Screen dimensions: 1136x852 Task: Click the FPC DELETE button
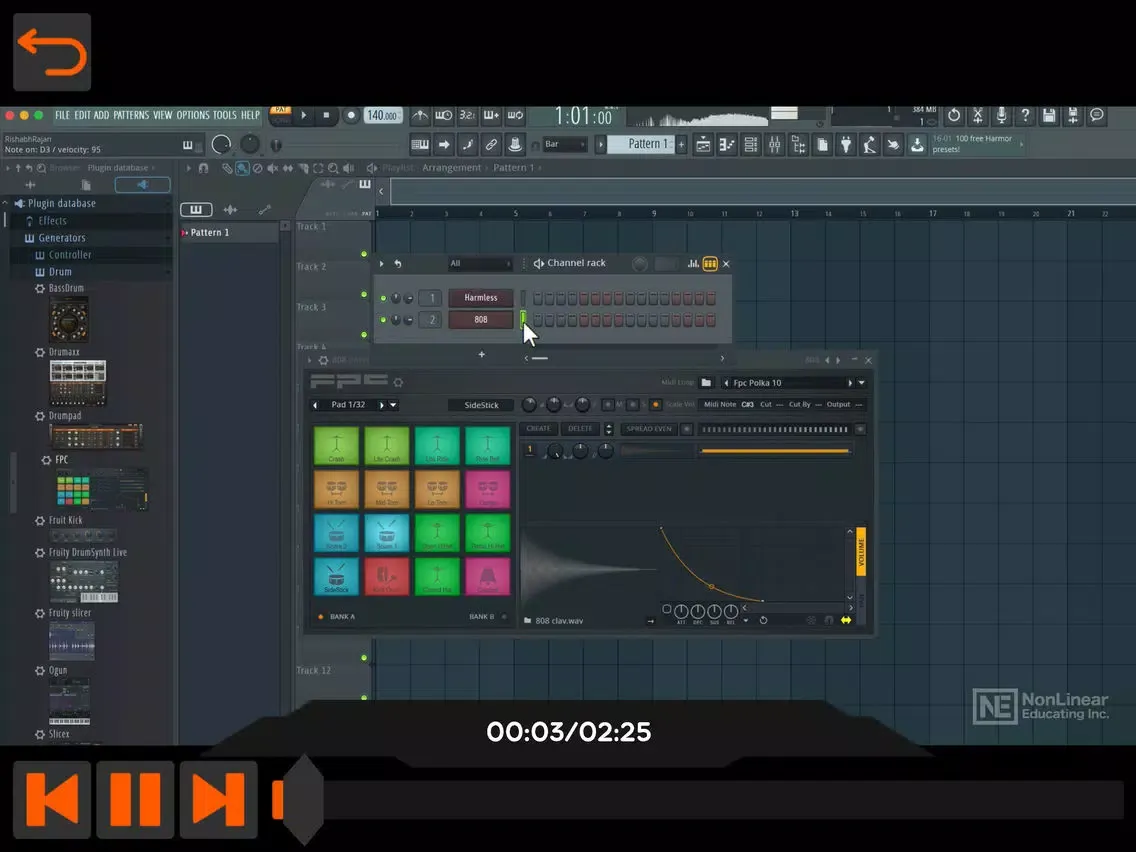[580, 429]
